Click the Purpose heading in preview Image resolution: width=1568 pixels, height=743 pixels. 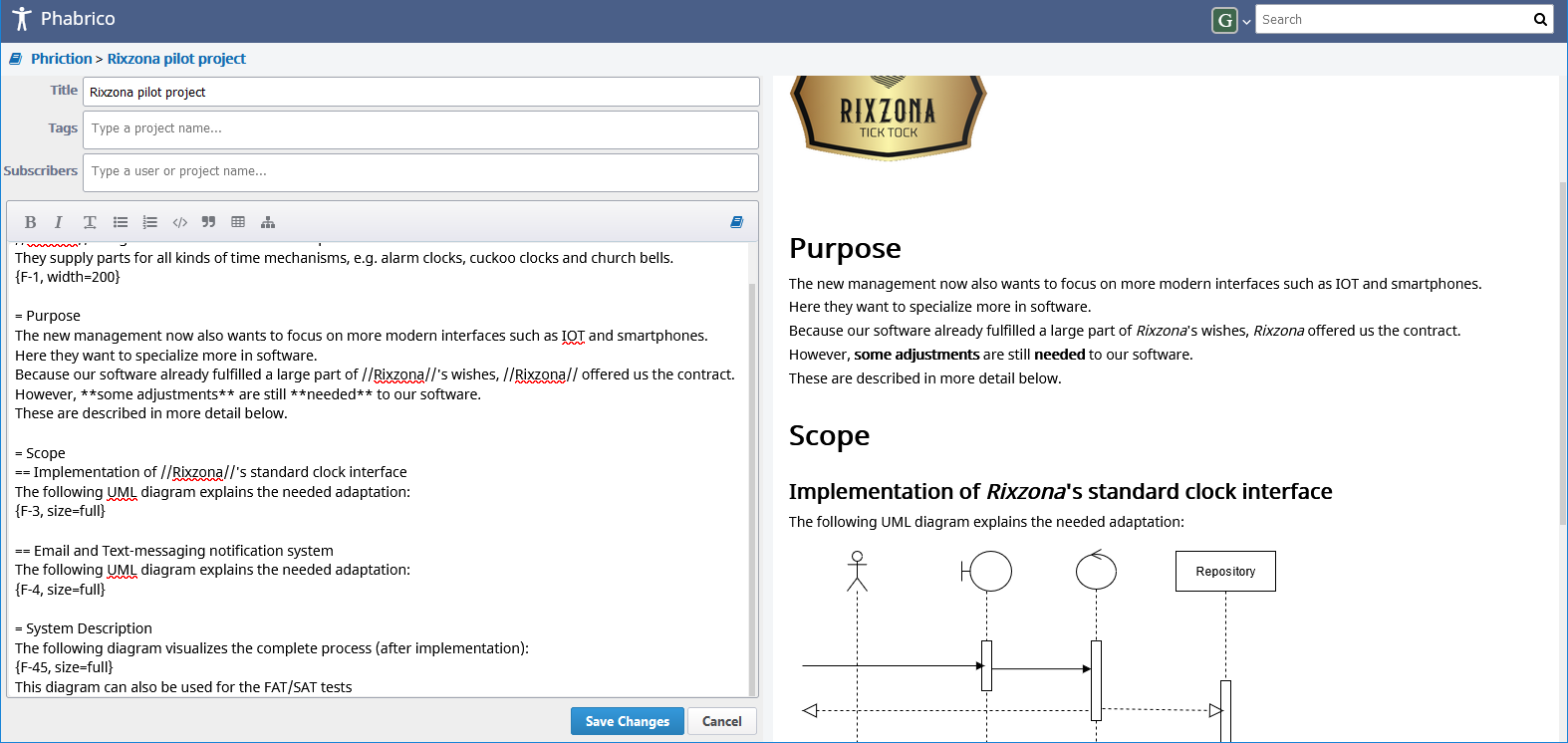click(x=845, y=248)
